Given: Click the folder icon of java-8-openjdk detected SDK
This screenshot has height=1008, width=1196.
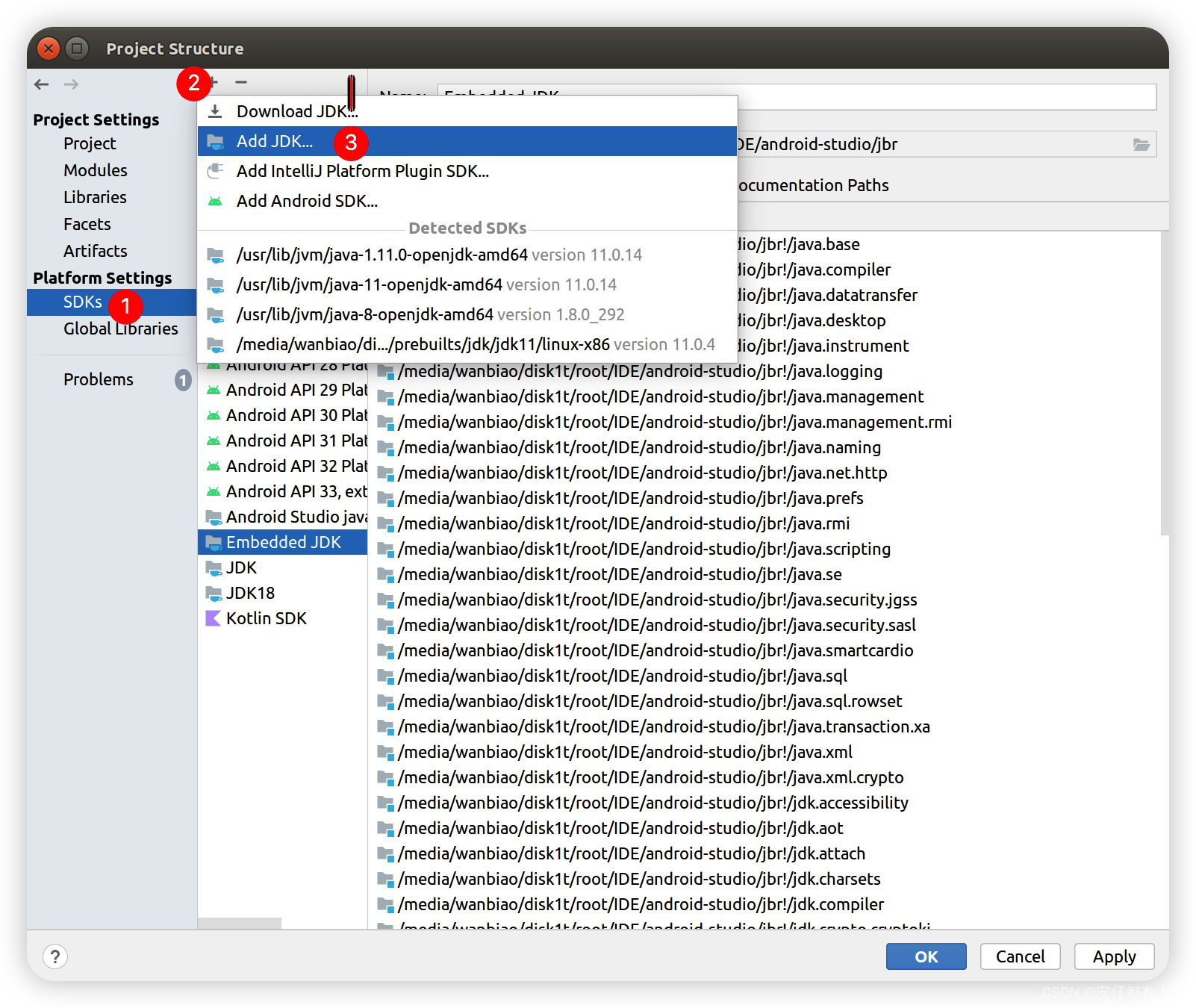Looking at the screenshot, I should 215,314.
